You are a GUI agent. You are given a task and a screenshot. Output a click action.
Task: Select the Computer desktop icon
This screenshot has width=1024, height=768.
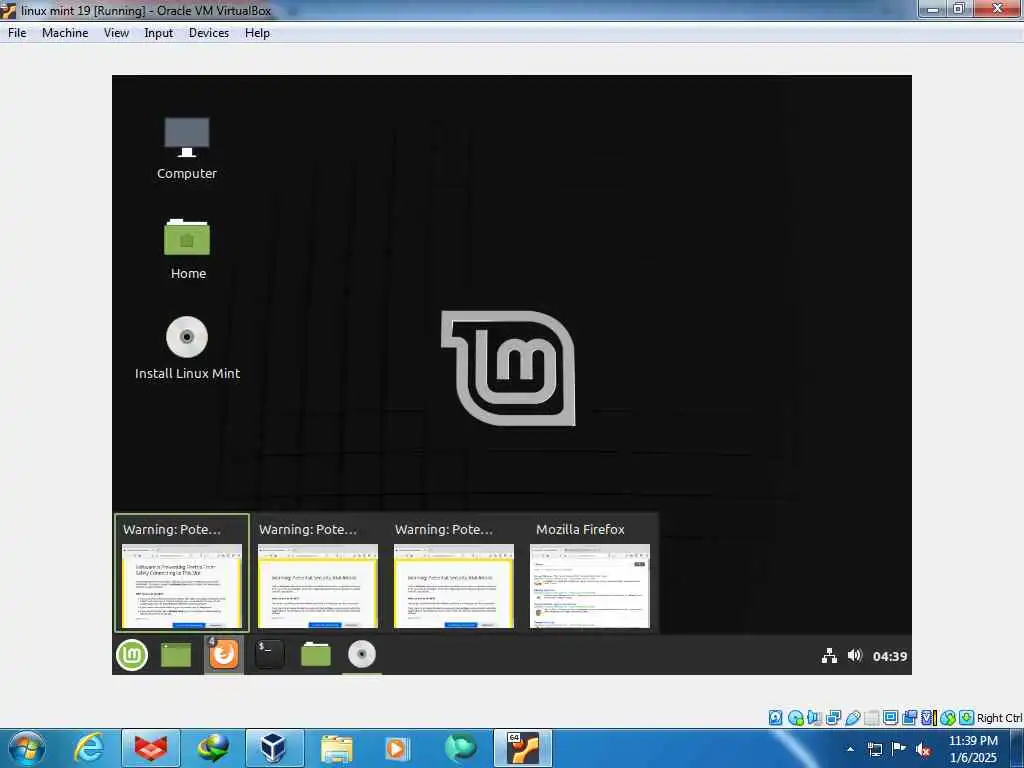point(187,148)
